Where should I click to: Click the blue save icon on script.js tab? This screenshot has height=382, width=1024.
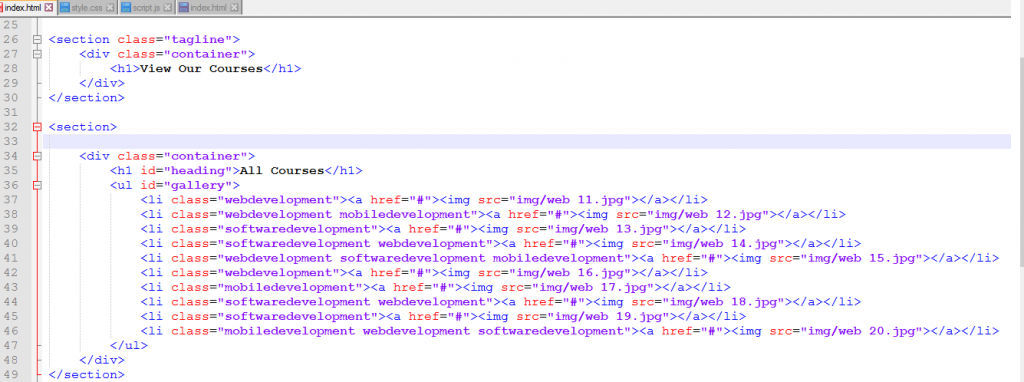(x=125, y=7)
